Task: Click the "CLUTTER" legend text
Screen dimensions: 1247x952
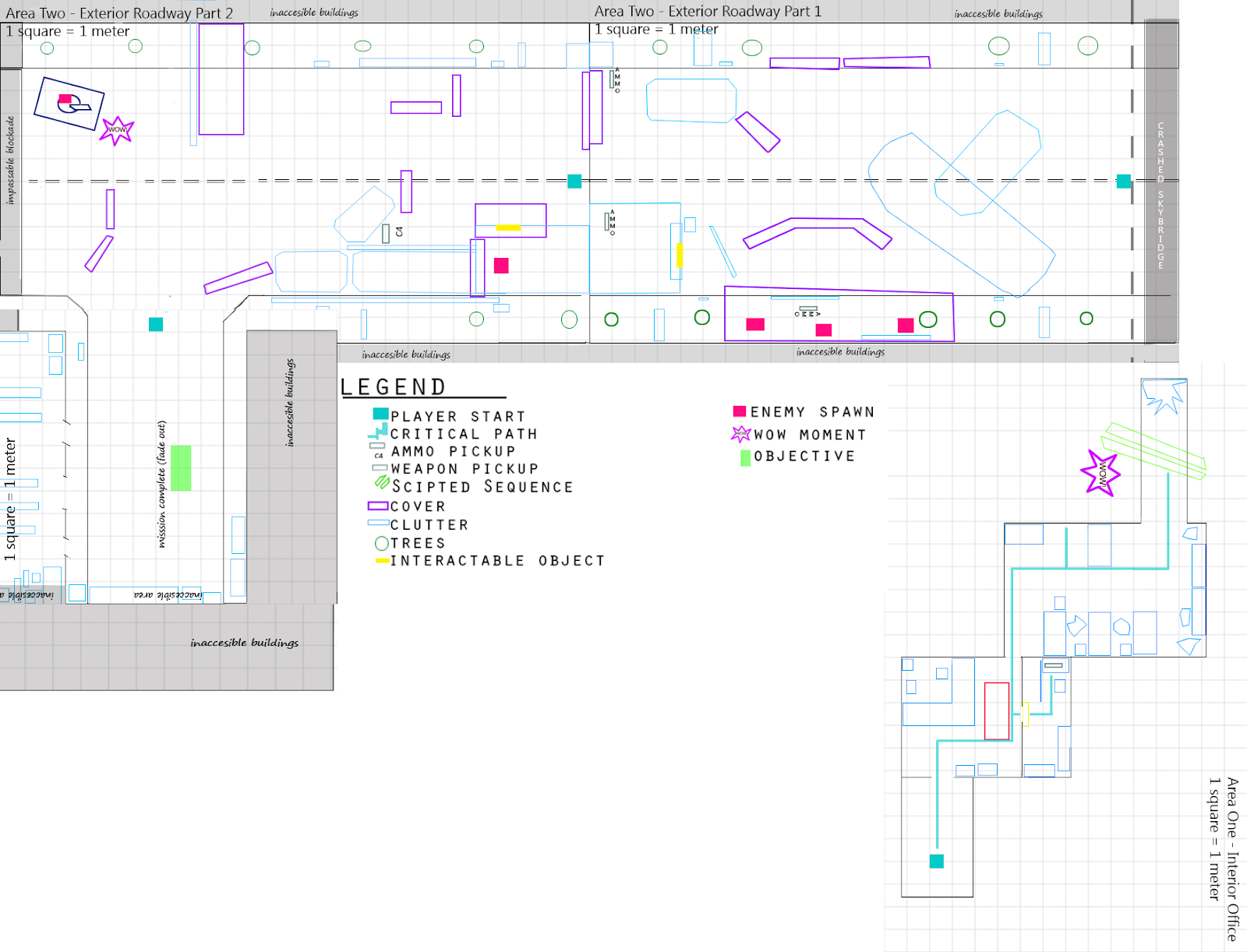Action: click(x=429, y=525)
